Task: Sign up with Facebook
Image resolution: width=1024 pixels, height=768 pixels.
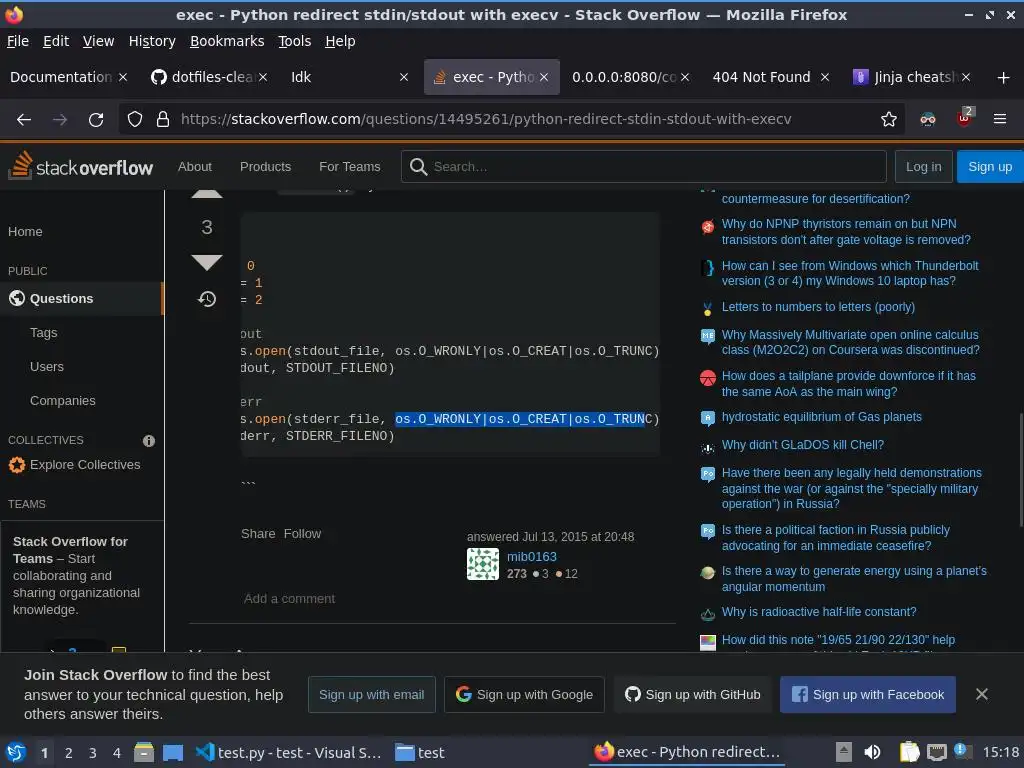Action: tap(868, 695)
